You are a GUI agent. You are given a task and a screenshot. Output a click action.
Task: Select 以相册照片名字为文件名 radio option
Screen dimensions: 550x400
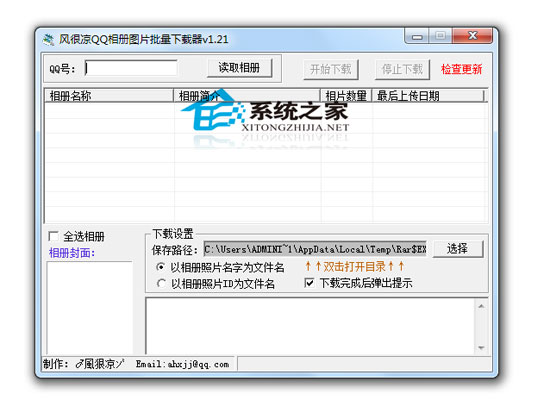click(161, 267)
